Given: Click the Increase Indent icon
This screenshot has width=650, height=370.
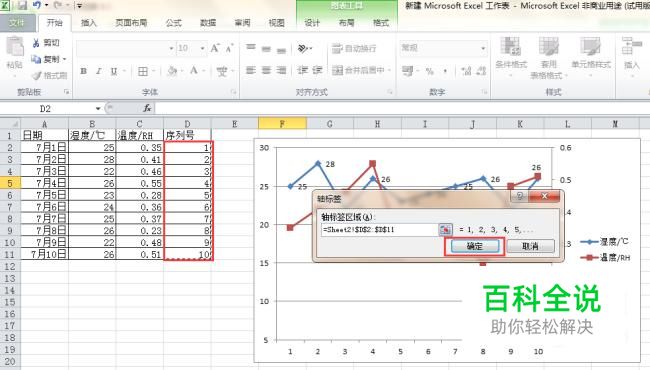Looking at the screenshot, I should point(317,70).
